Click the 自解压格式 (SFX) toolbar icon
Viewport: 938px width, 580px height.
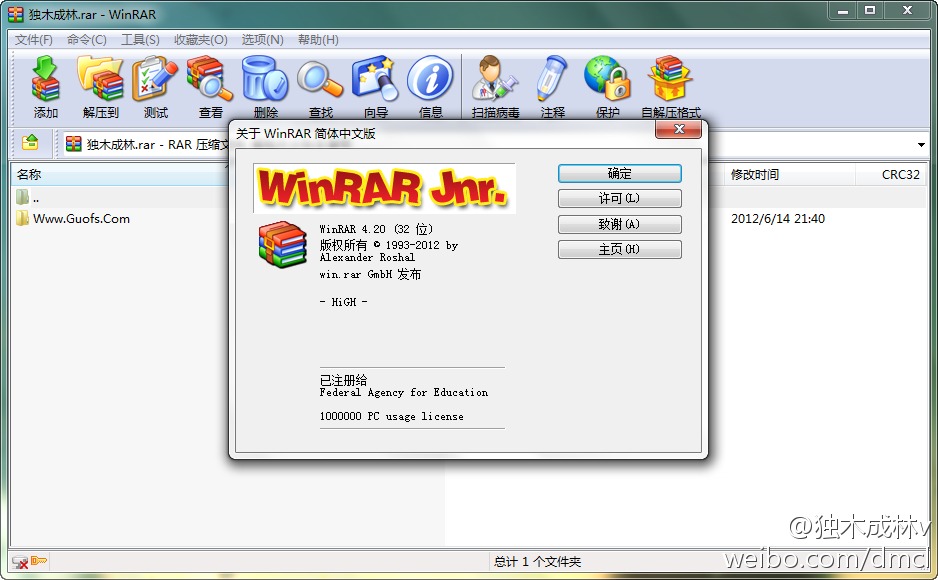click(670, 78)
